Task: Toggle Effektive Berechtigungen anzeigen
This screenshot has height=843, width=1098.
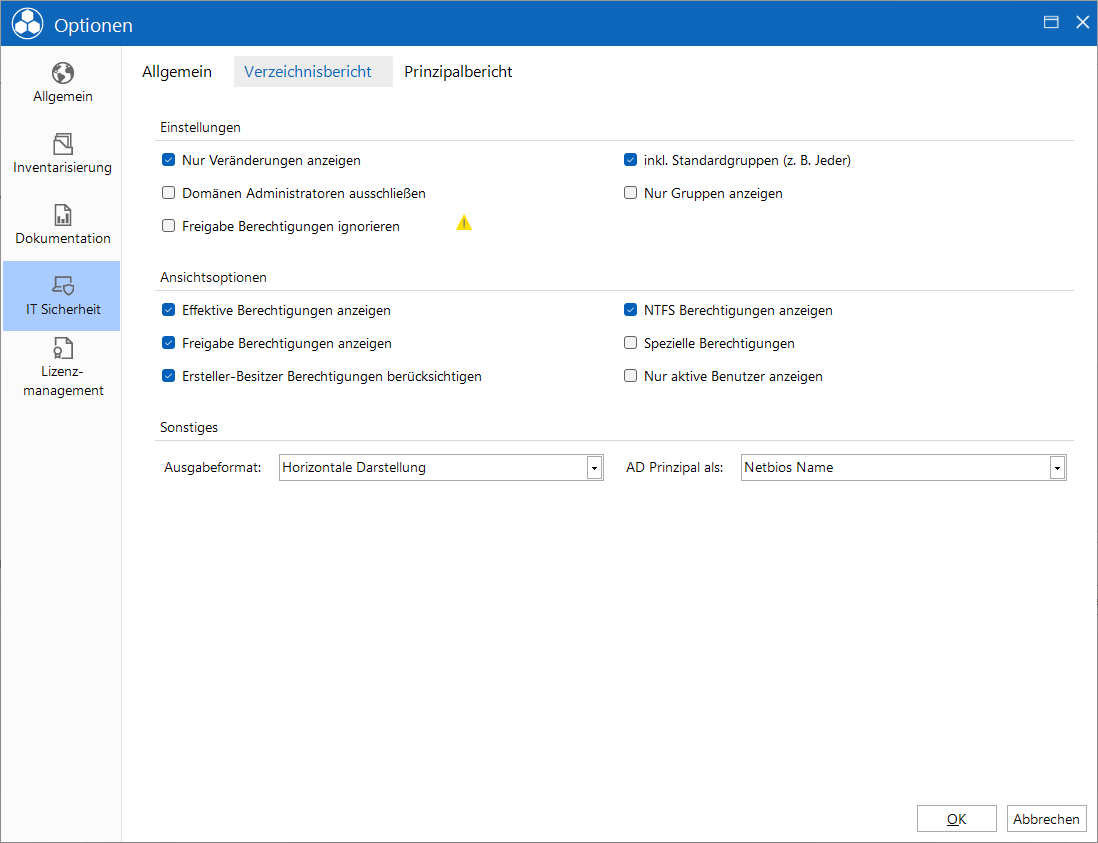Action: [168, 309]
